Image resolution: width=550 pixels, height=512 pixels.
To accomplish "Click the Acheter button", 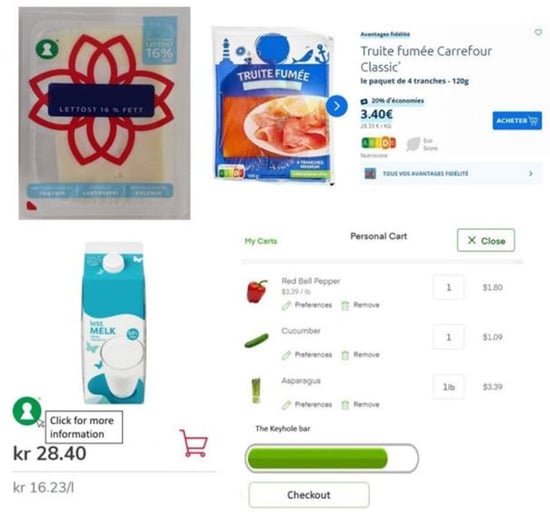I will [x=517, y=121].
